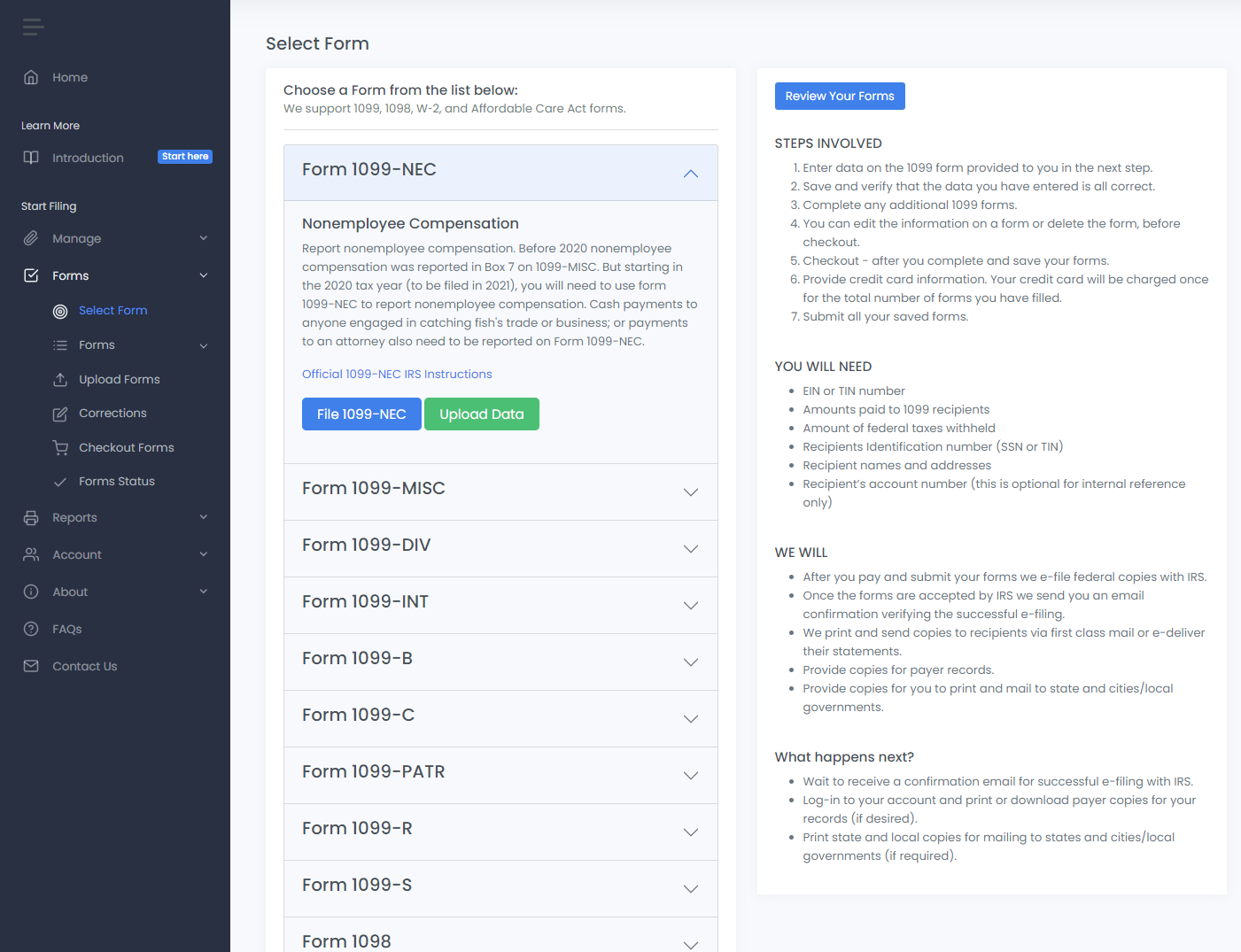The width and height of the screenshot is (1241, 952).
Task: Click the Reports printer icon
Action: click(x=31, y=518)
